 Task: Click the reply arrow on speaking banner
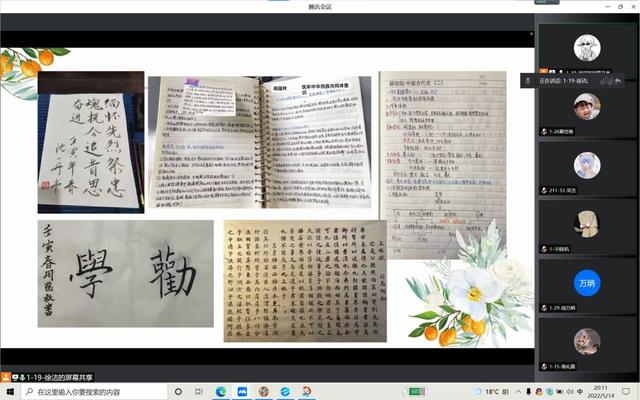coord(618,79)
